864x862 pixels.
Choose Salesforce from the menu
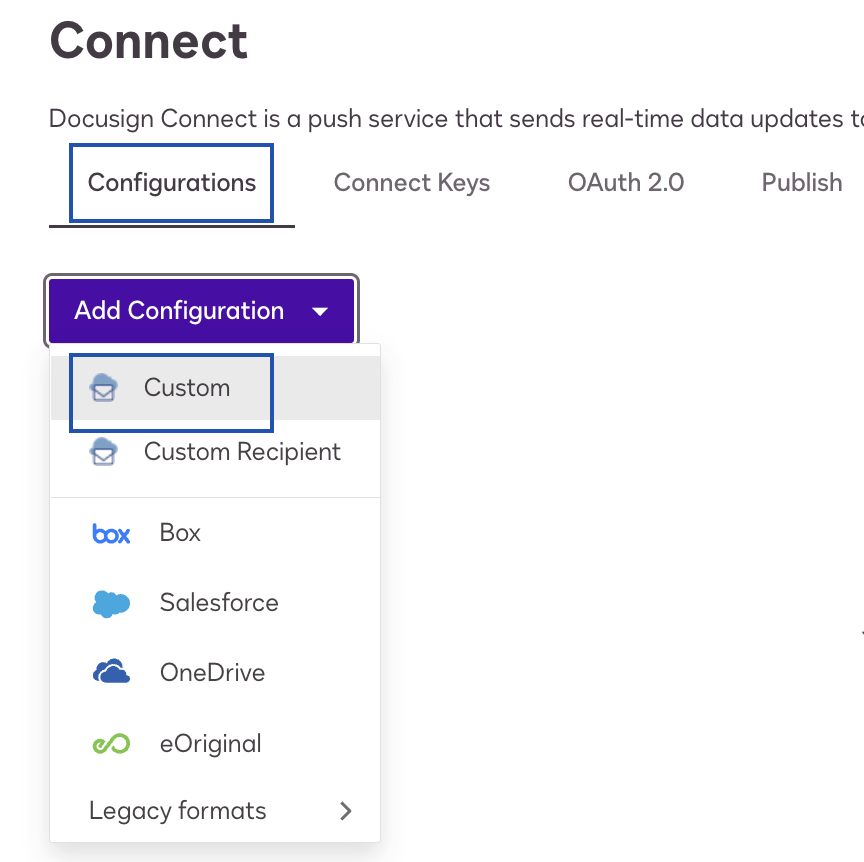coord(215,603)
